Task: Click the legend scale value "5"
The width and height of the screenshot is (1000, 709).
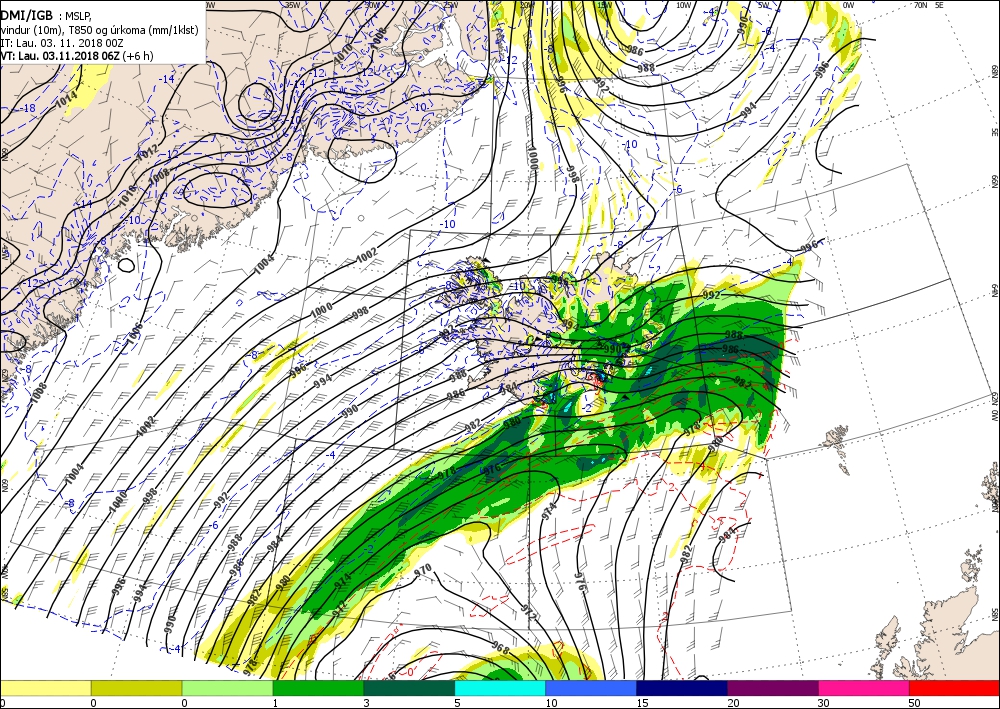Action: click(458, 703)
